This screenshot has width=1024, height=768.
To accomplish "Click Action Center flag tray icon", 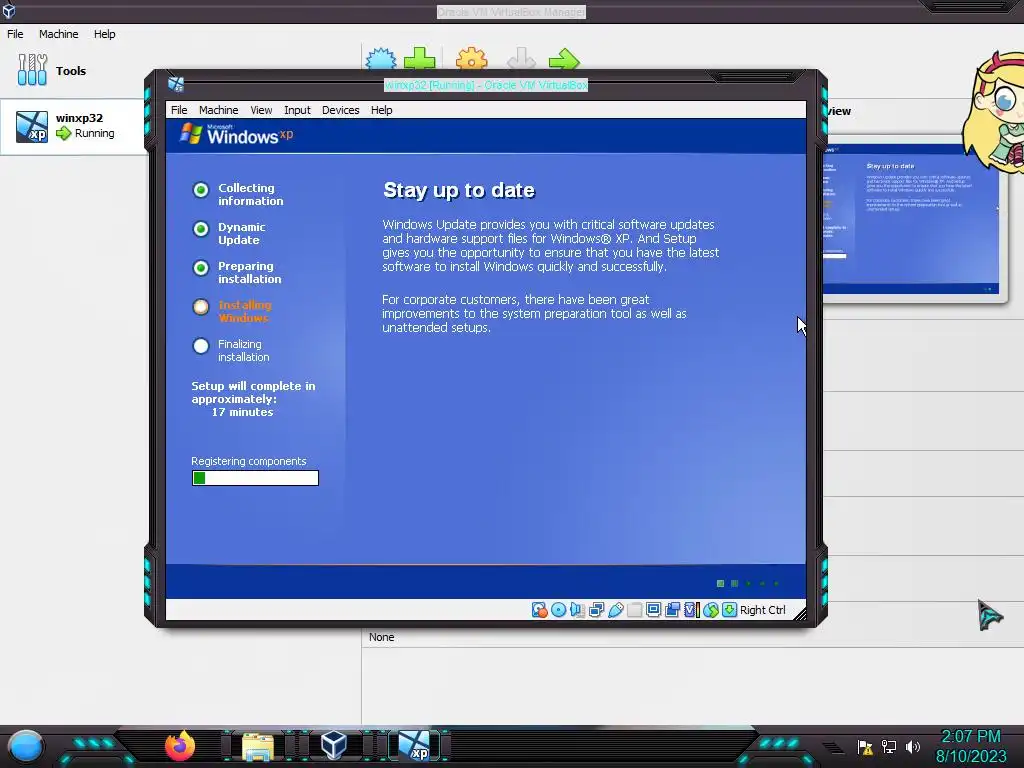I will (865, 746).
